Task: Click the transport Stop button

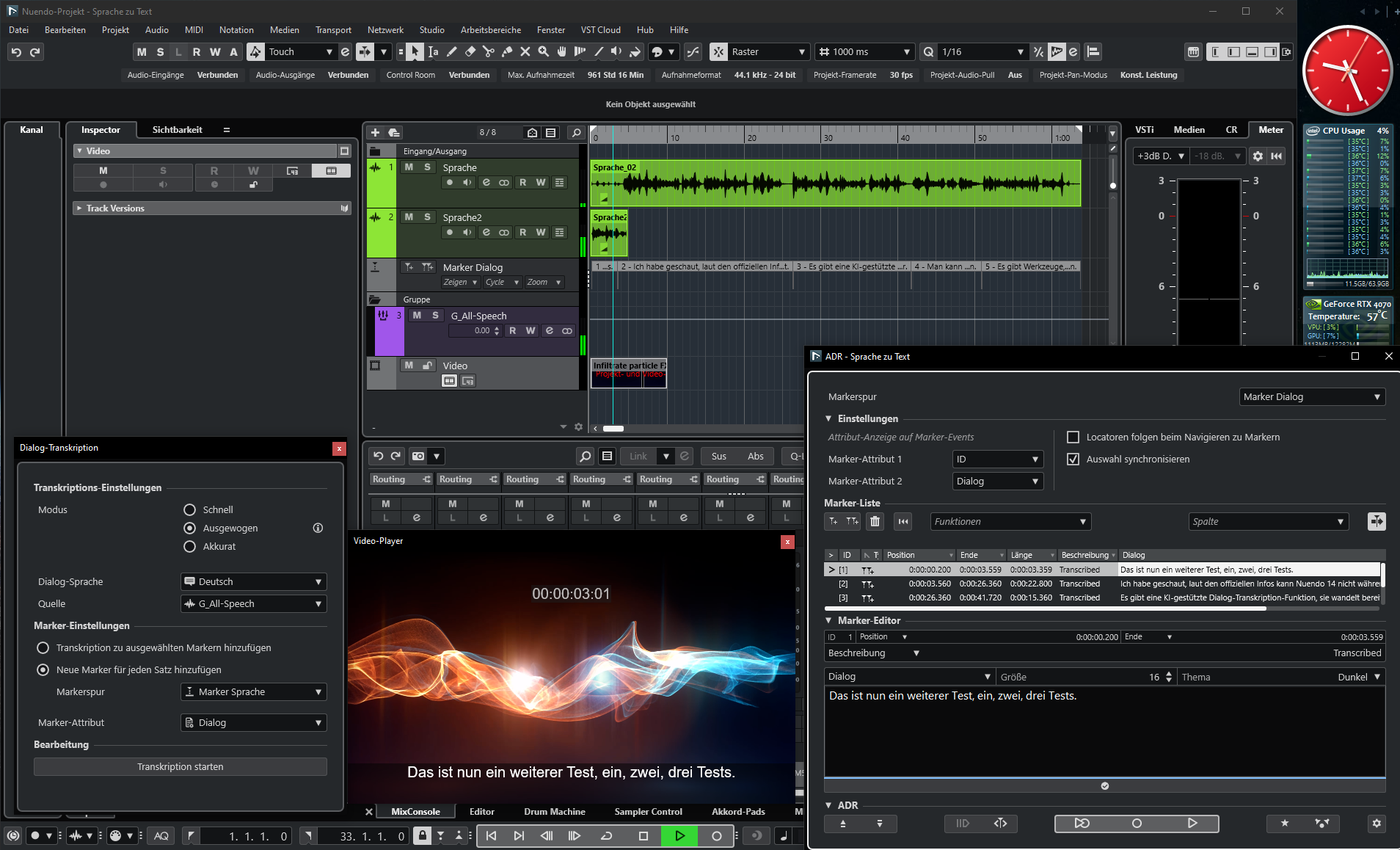Action: pos(644,836)
